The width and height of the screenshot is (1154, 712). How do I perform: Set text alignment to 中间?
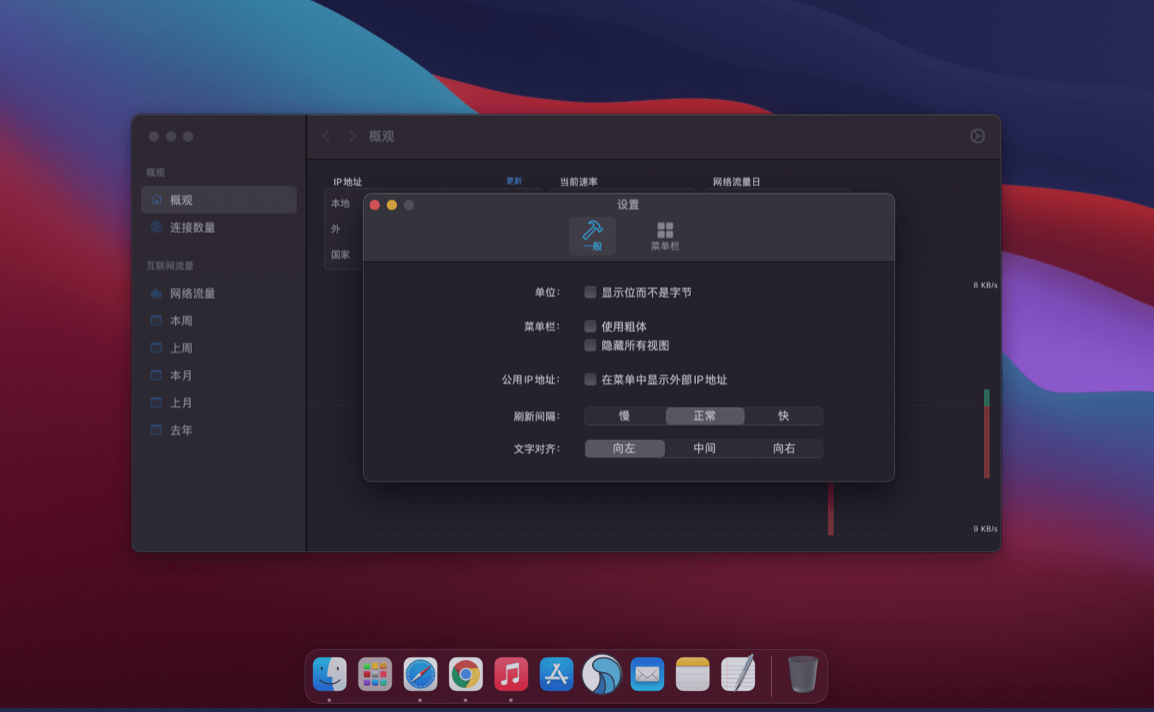tap(704, 448)
